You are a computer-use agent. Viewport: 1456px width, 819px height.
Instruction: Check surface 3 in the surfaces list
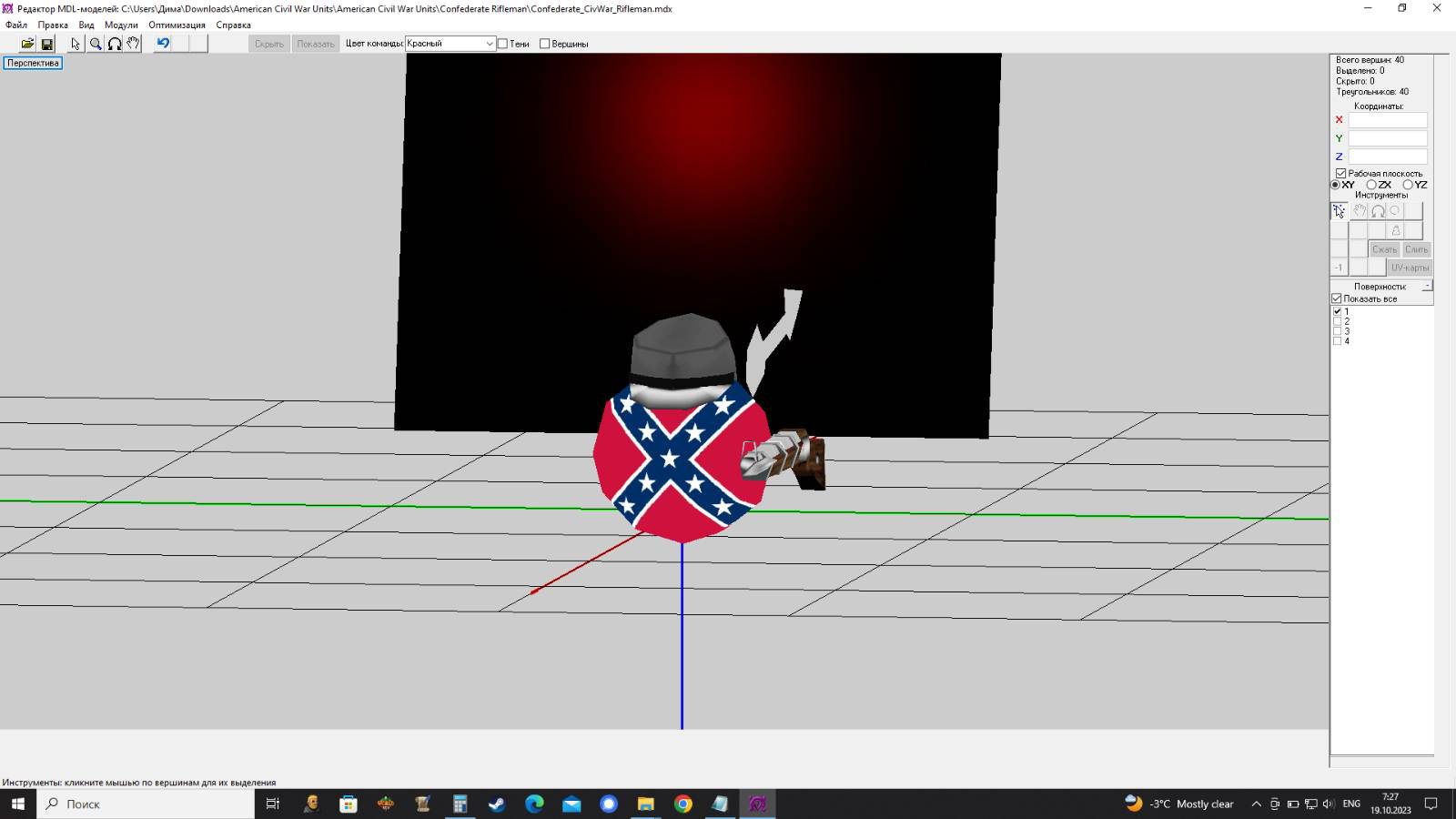pyautogui.click(x=1338, y=331)
